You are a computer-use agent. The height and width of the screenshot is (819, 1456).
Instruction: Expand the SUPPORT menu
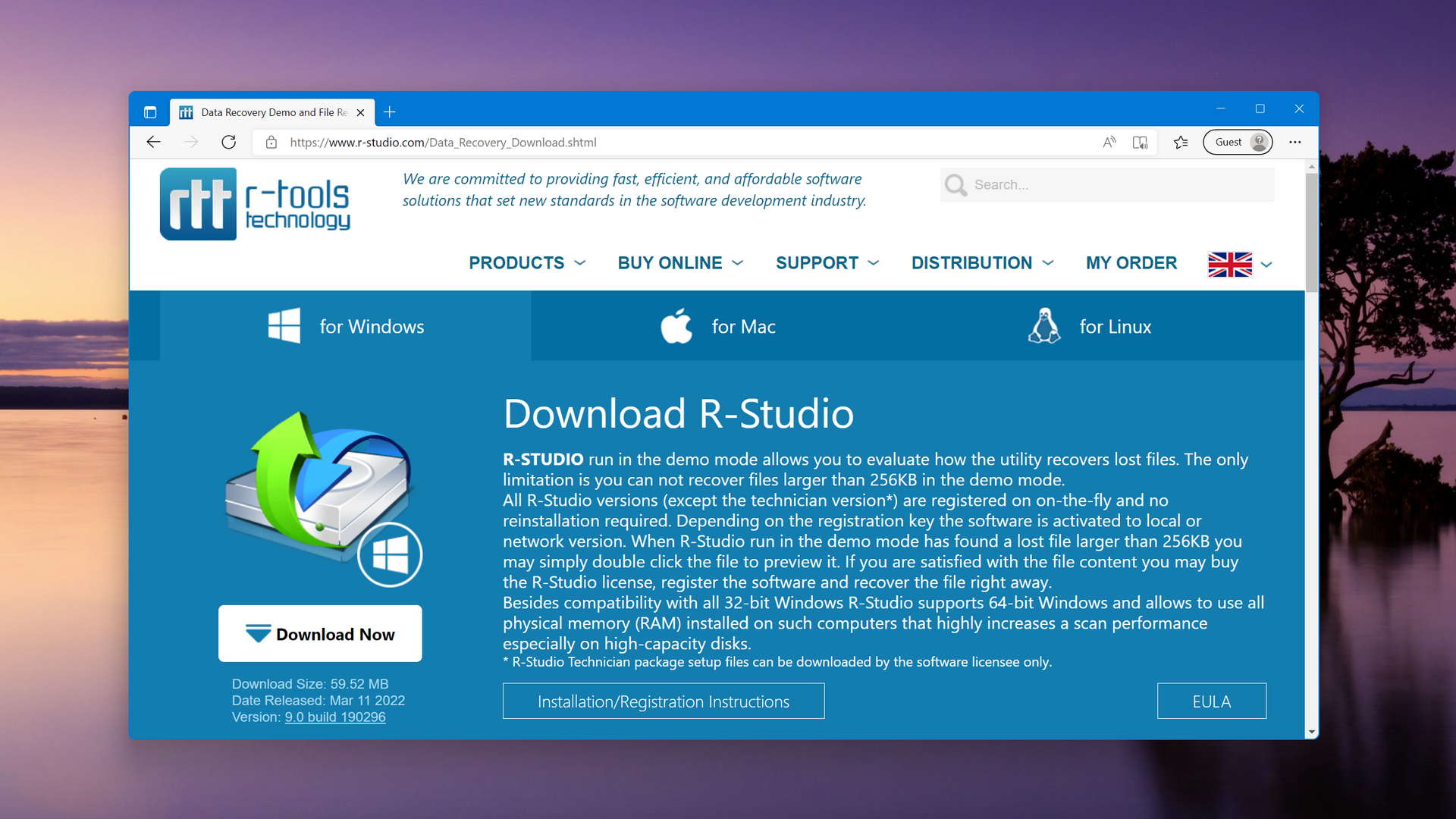[x=827, y=263]
